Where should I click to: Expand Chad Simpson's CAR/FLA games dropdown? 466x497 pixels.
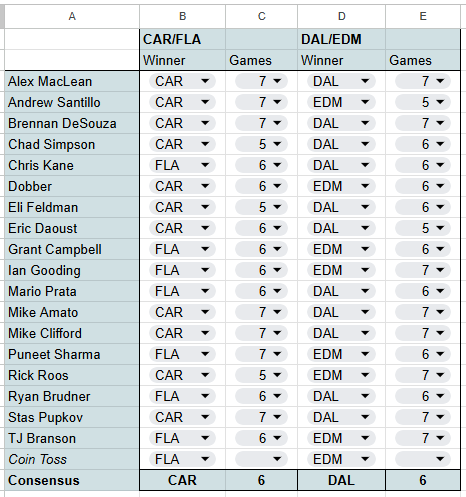click(261, 144)
